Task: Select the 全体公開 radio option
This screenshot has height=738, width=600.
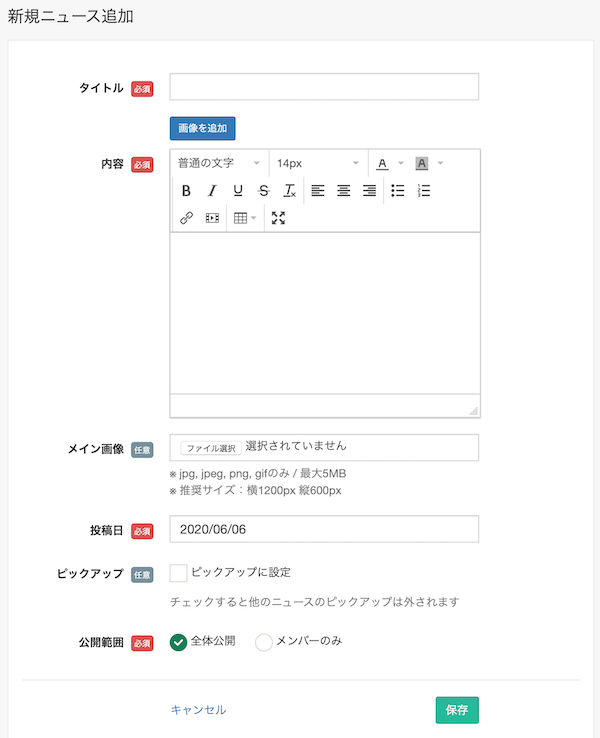Action: pos(179,642)
